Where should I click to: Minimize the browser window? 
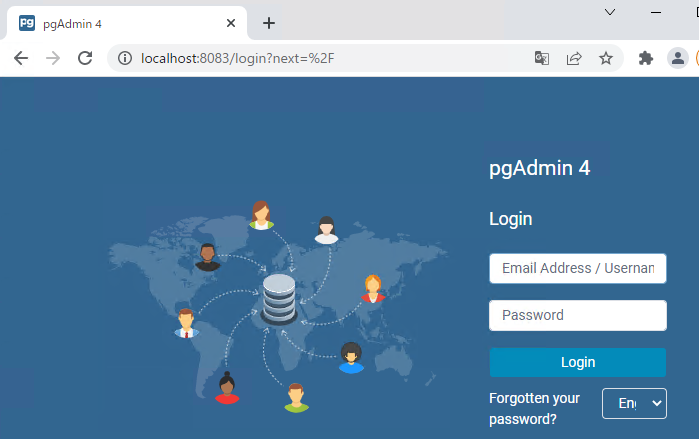click(656, 12)
